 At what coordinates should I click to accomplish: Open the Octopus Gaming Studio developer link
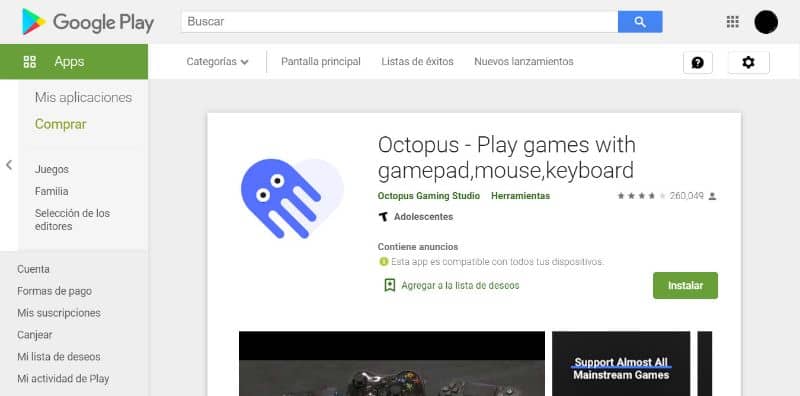coord(429,196)
